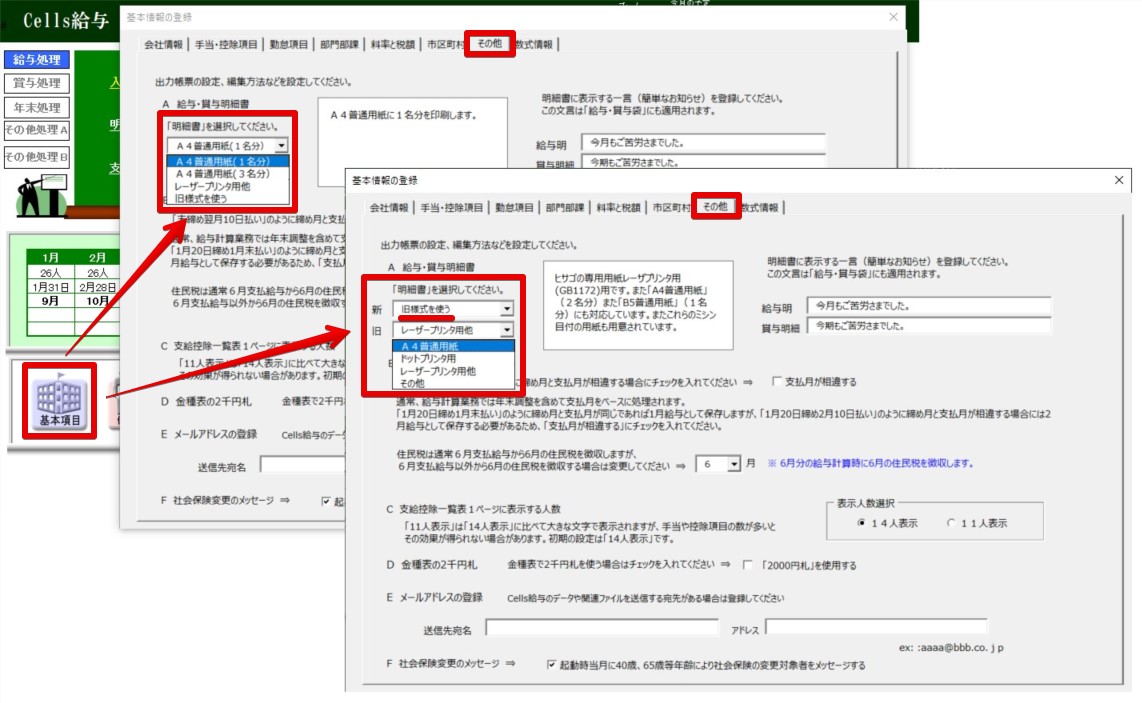
Task: Open the 料率と税額 tab in front dialog
Action: click(618, 208)
